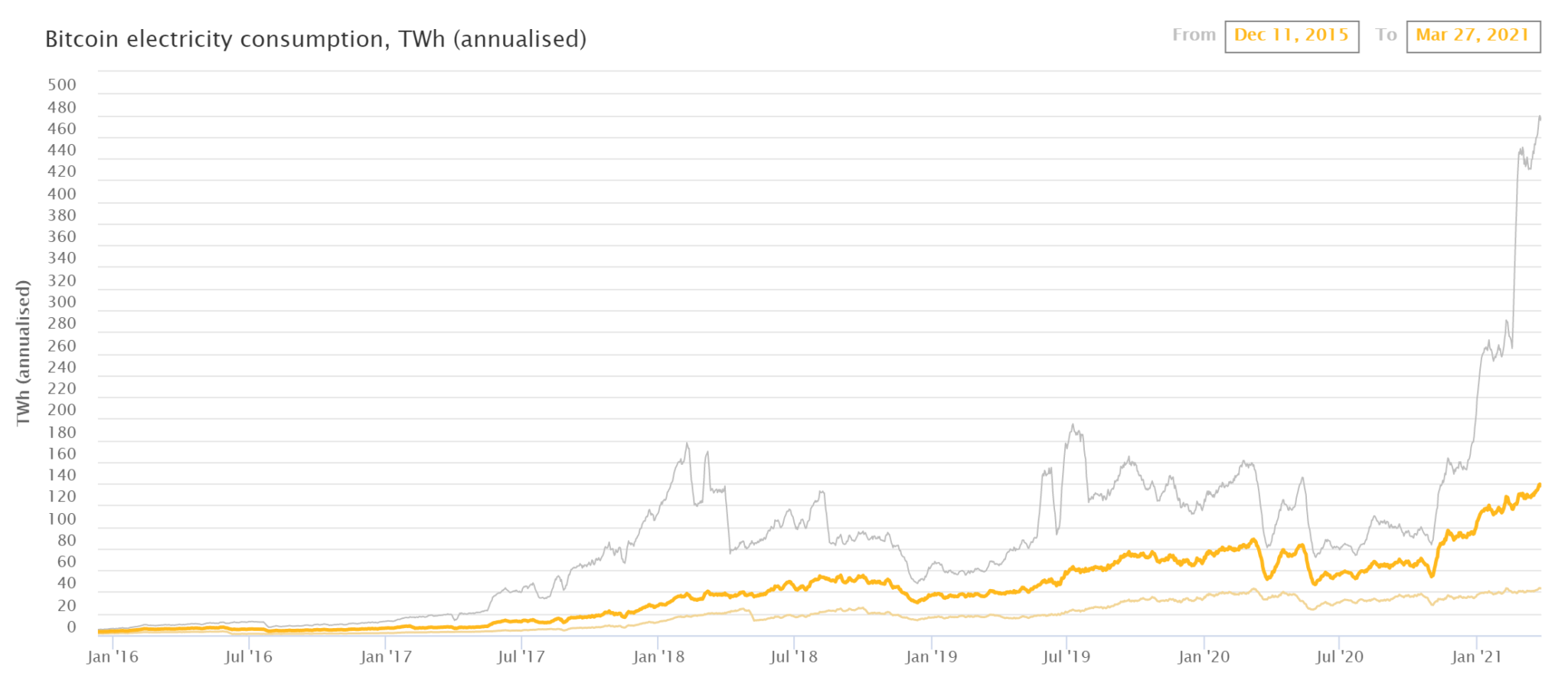The image size is (1568, 687).
Task: Click the x-axis label Jan '16
Action: click(113, 656)
